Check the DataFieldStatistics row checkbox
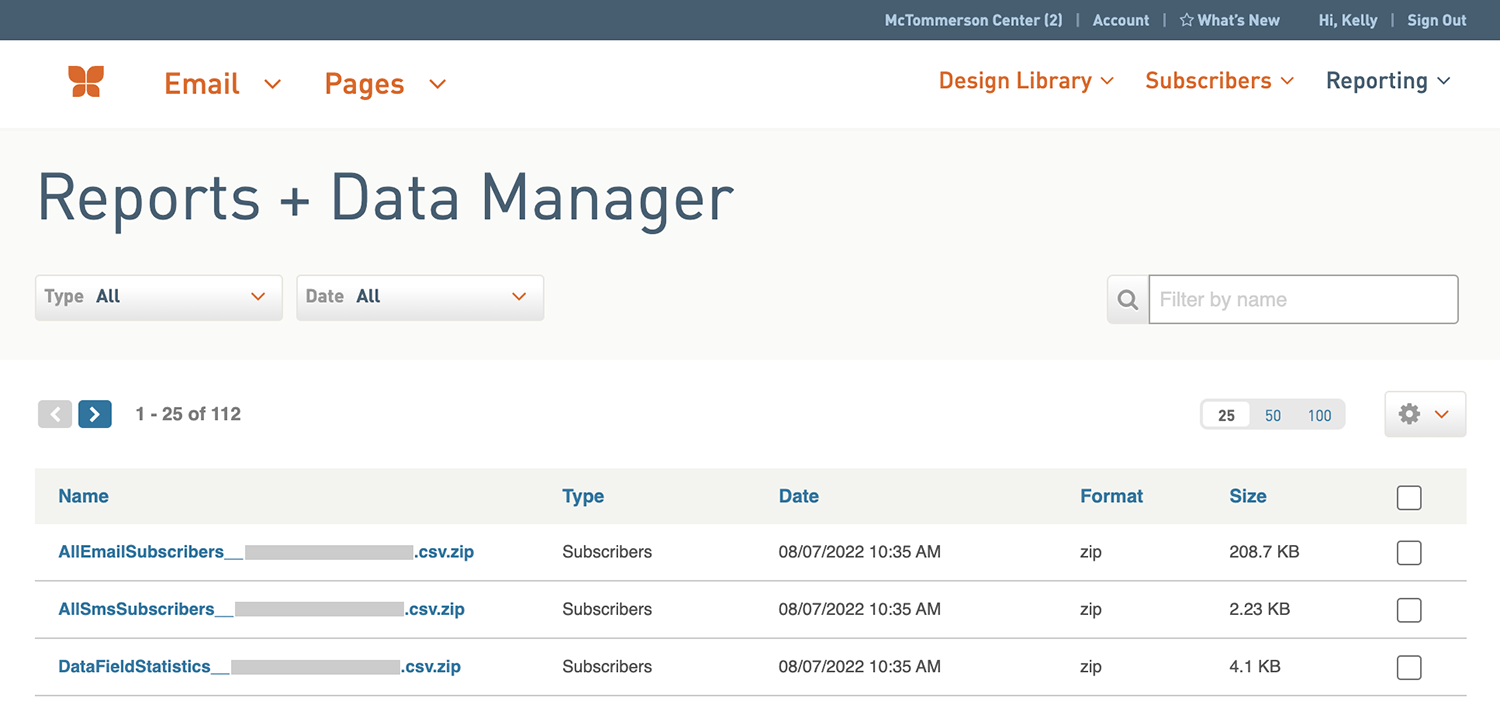 click(x=1409, y=667)
